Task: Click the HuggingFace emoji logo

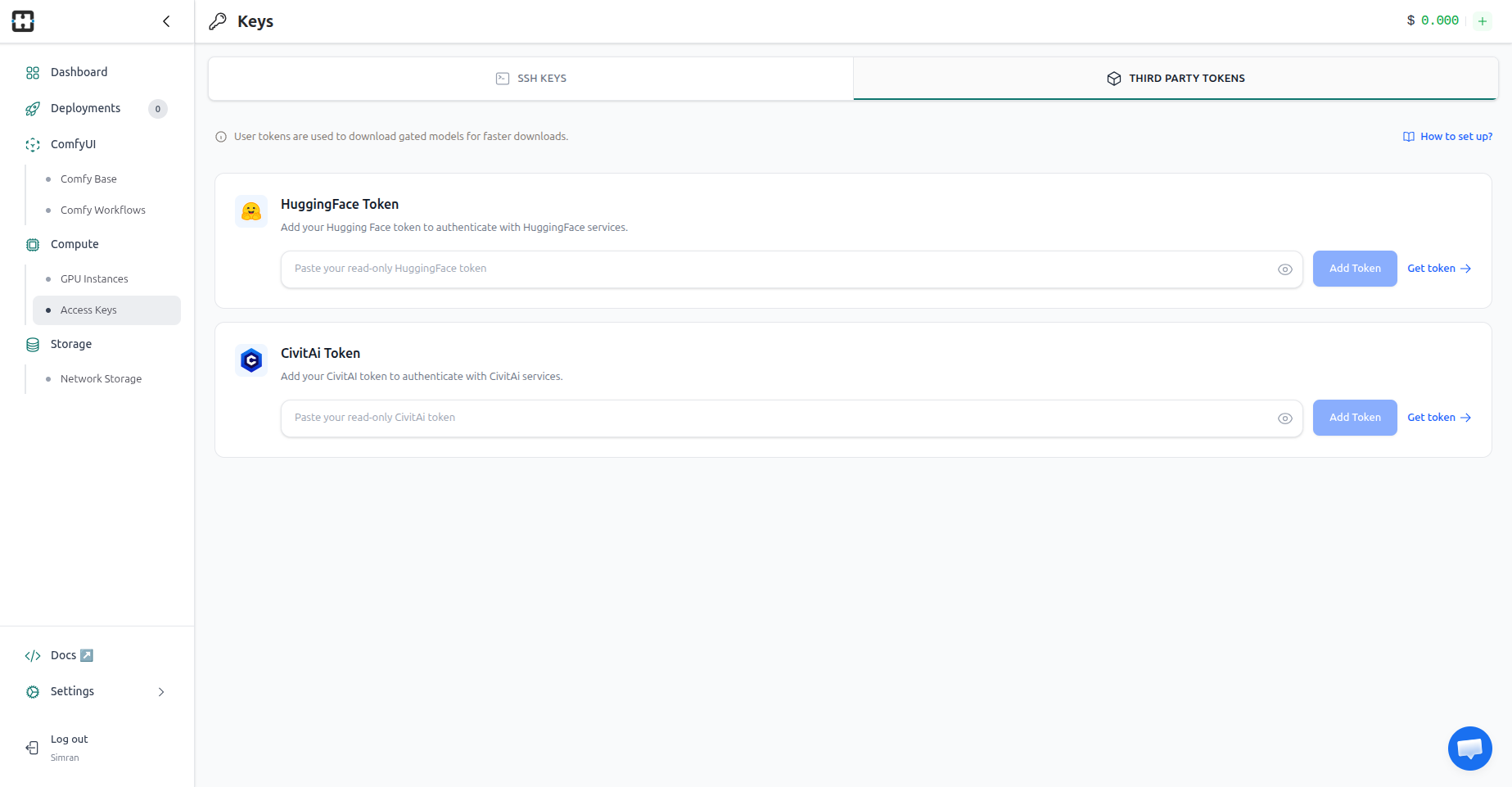Action: (251, 211)
